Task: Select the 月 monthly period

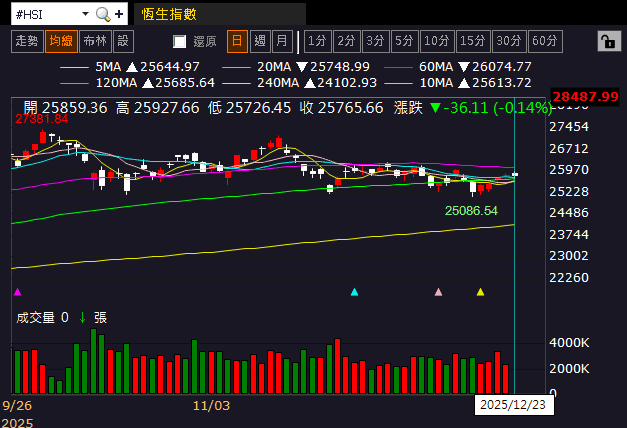Action: pyautogui.click(x=282, y=41)
